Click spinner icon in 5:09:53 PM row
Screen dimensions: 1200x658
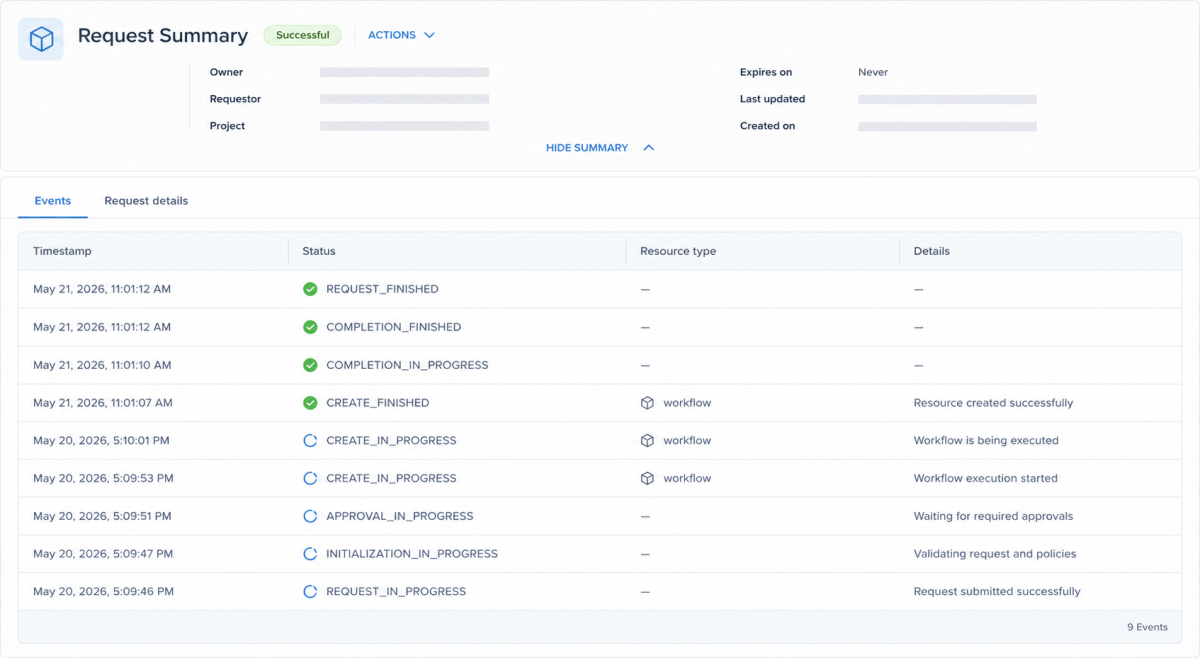pos(310,478)
